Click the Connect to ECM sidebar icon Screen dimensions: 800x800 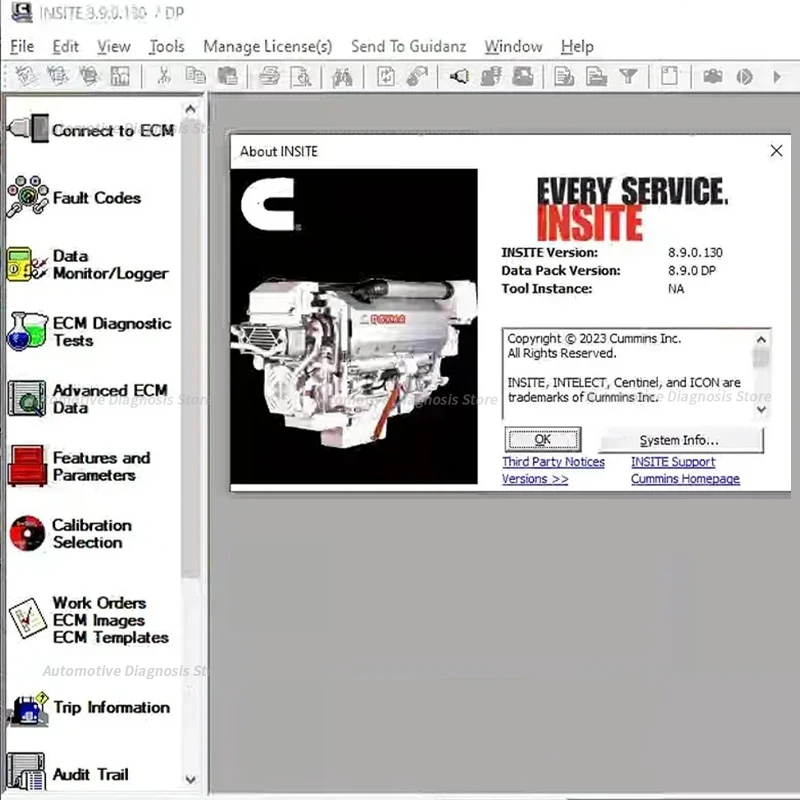(28, 129)
